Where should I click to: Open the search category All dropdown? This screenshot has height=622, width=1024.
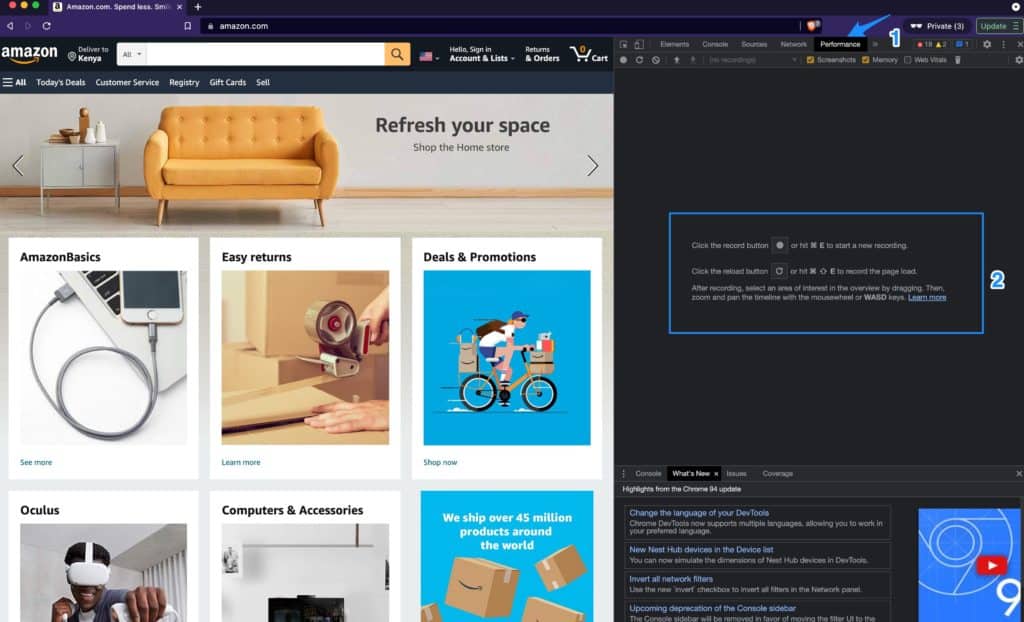[x=132, y=54]
